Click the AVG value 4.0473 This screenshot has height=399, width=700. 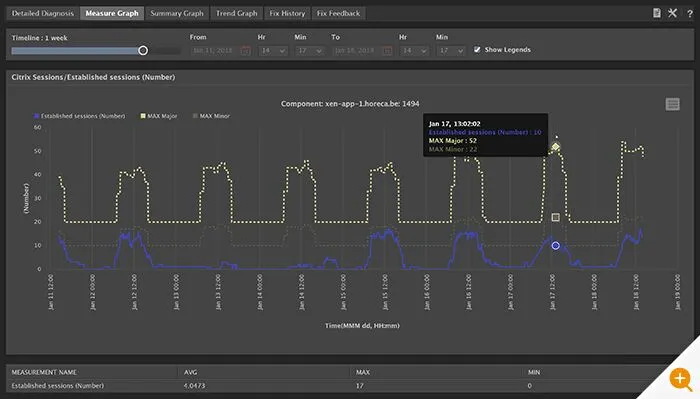pyautogui.click(x=195, y=386)
